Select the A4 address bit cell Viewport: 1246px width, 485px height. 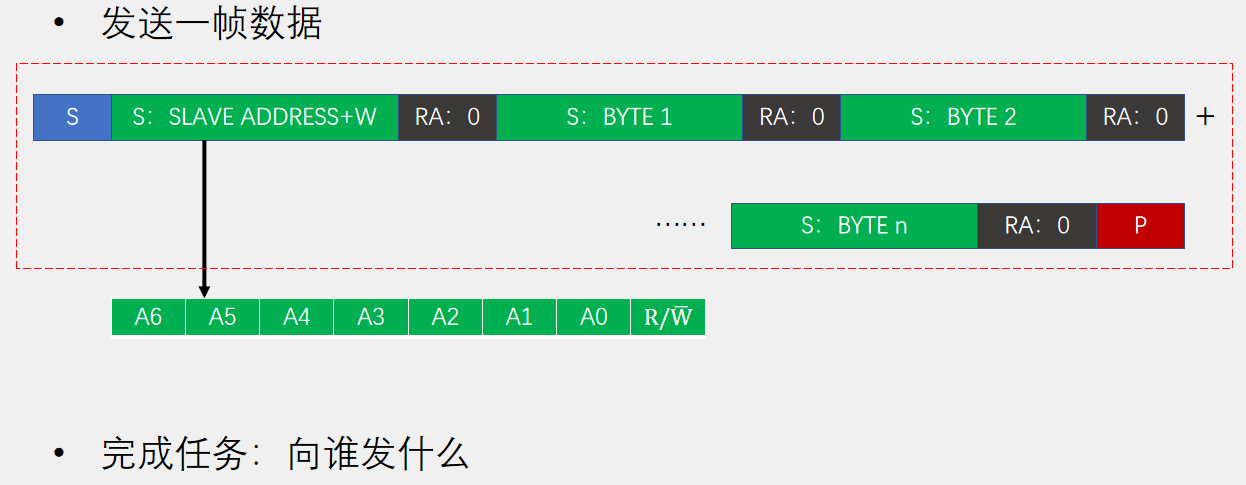pyautogui.click(x=297, y=318)
